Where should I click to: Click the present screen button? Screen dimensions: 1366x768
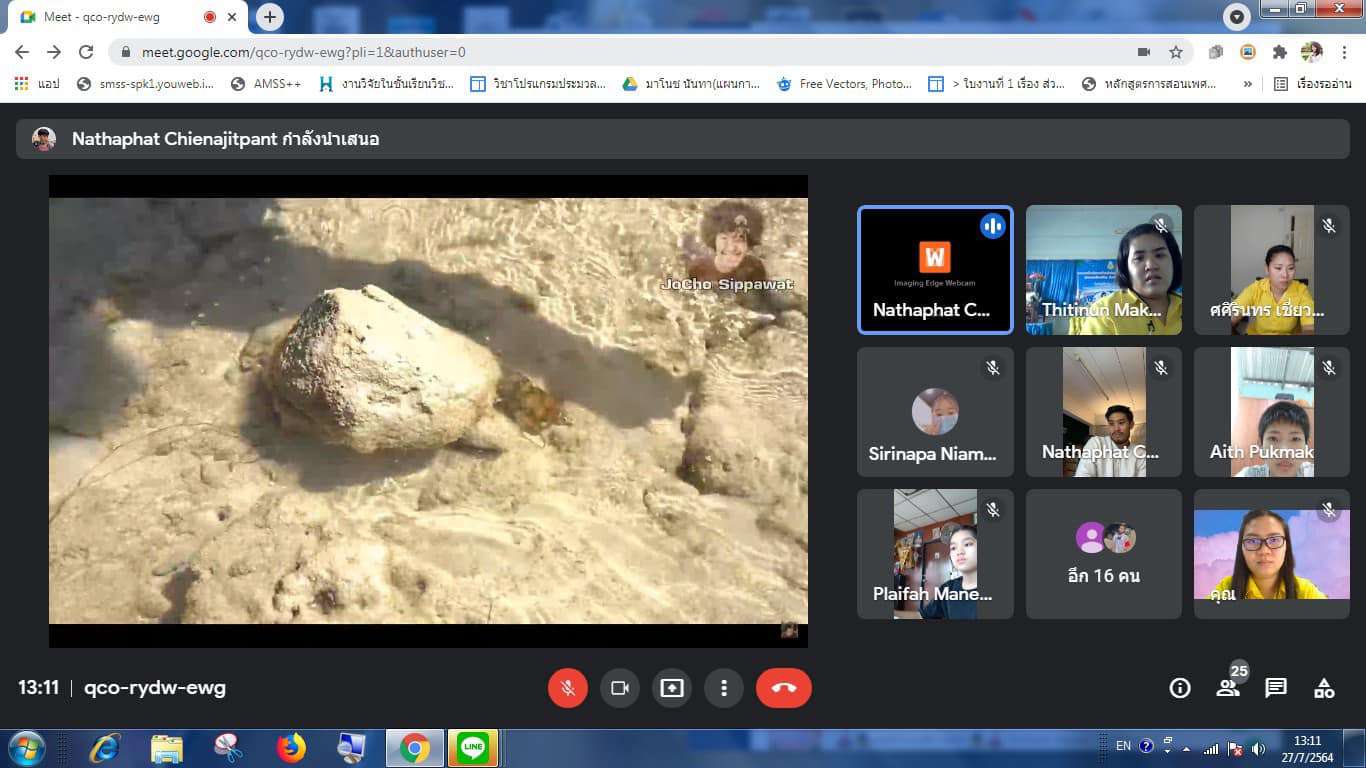(672, 688)
